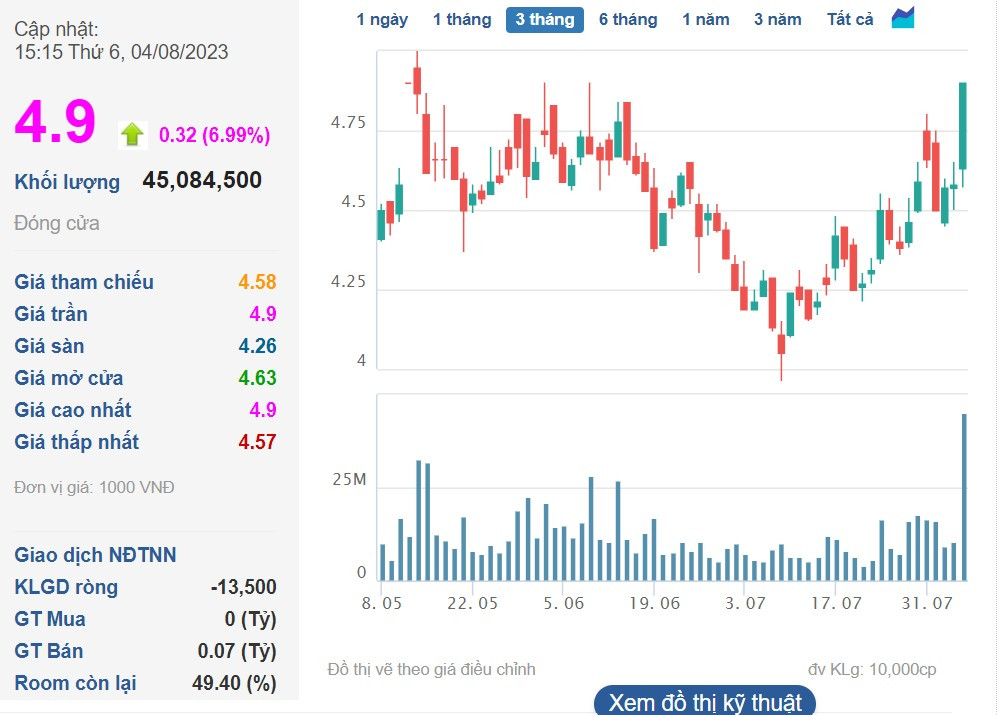The width and height of the screenshot is (1002, 715).
Task: Click the Giao dịch NĐTNN heading
Action: point(95,555)
